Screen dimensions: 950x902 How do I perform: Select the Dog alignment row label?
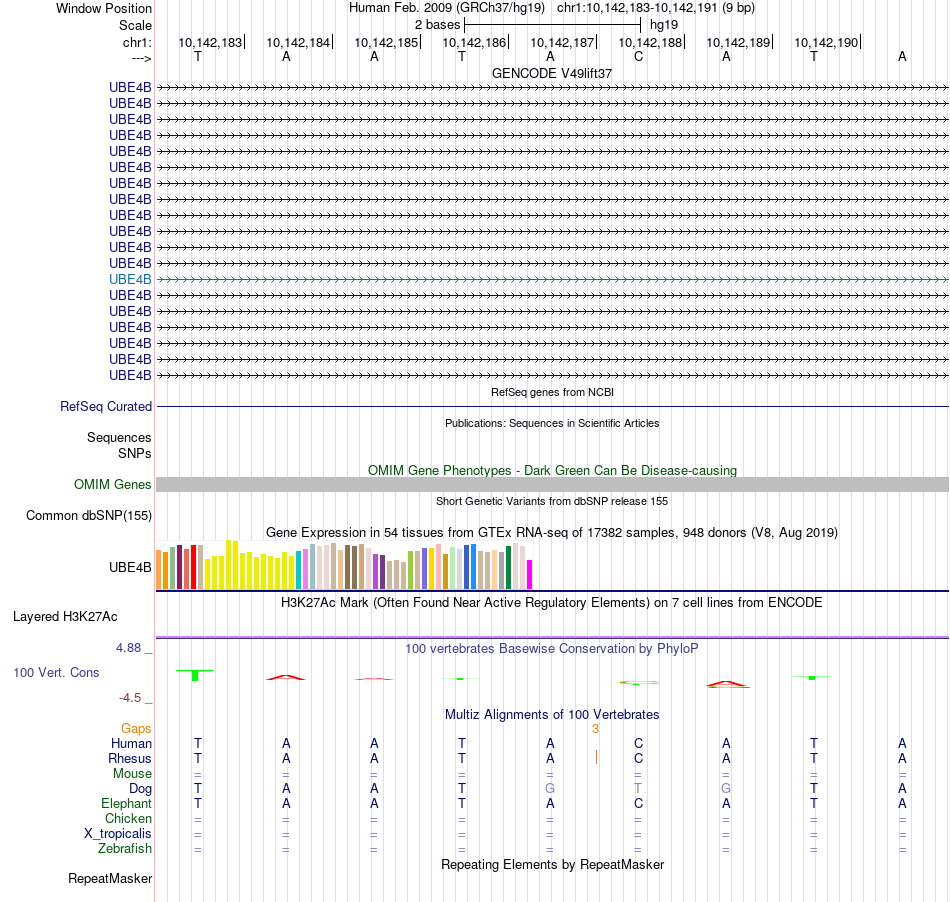click(x=141, y=789)
